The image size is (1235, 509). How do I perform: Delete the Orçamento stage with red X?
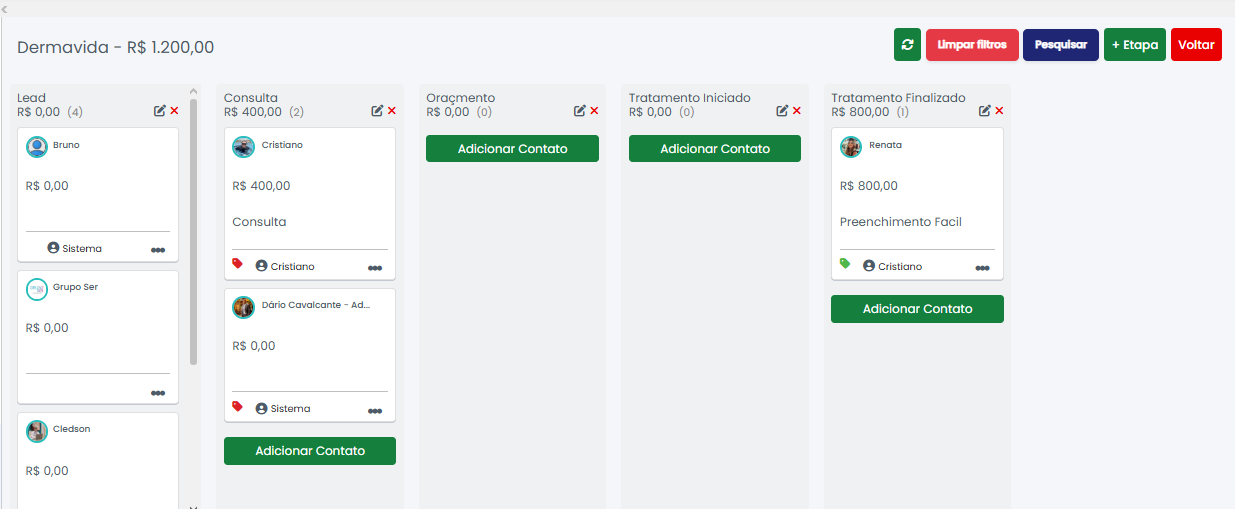(x=594, y=111)
